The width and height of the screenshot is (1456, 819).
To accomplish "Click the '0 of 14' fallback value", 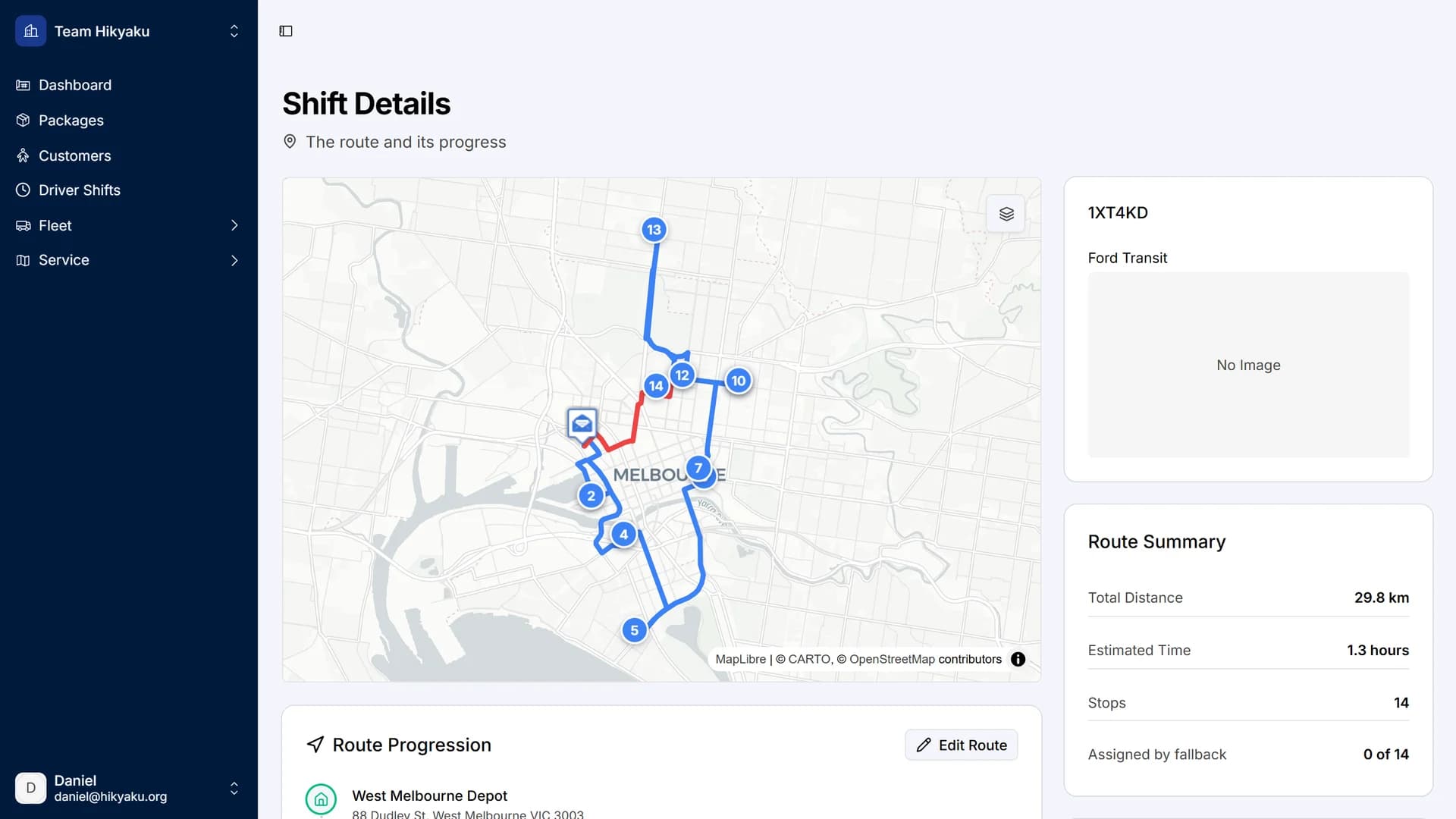I will point(1385,754).
